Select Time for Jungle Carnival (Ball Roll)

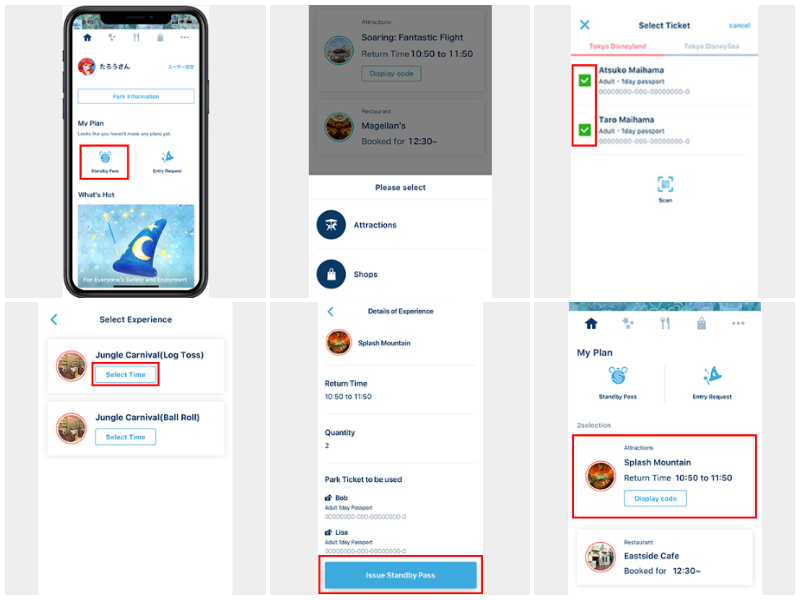126,437
